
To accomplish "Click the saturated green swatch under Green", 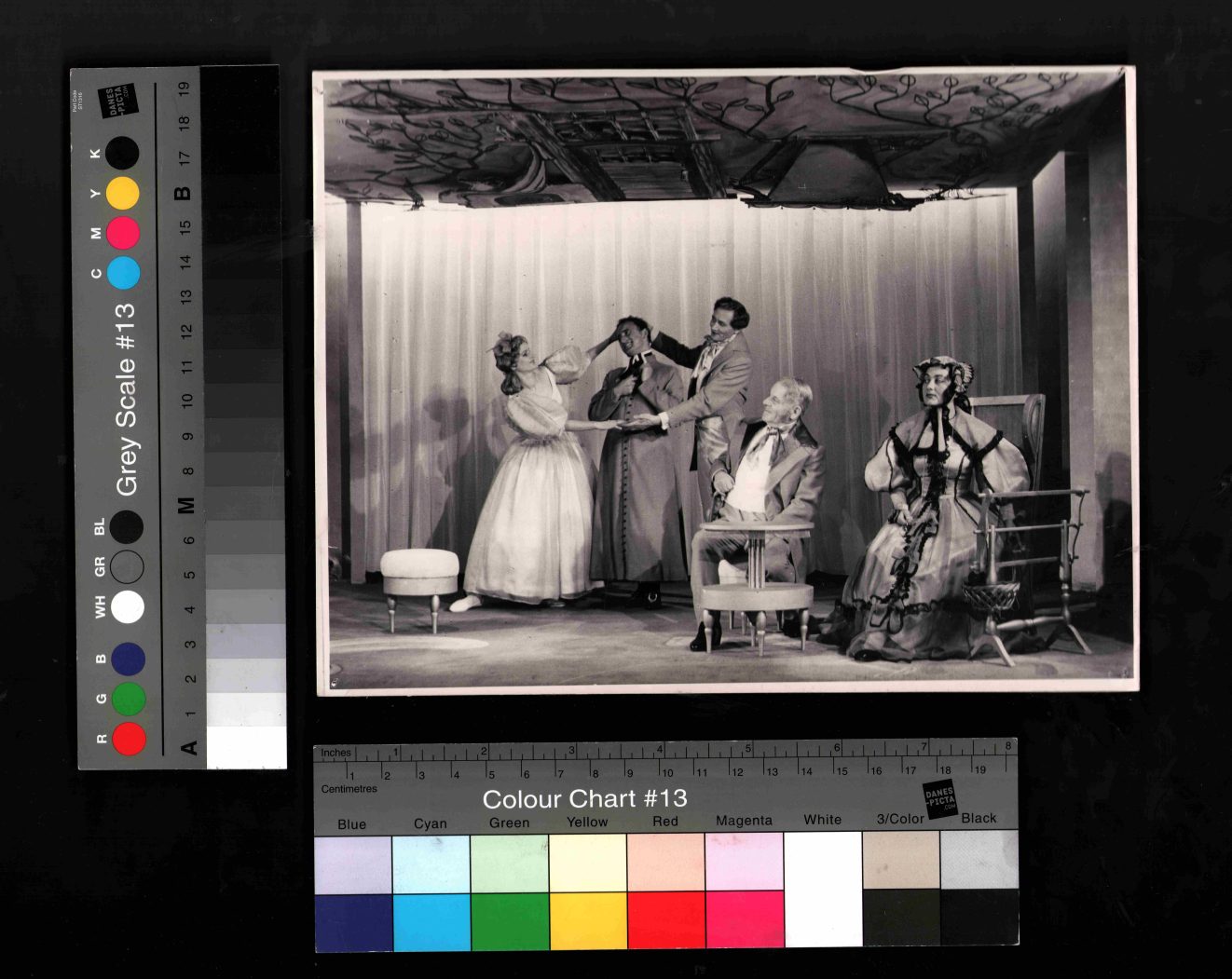I will coord(509,920).
